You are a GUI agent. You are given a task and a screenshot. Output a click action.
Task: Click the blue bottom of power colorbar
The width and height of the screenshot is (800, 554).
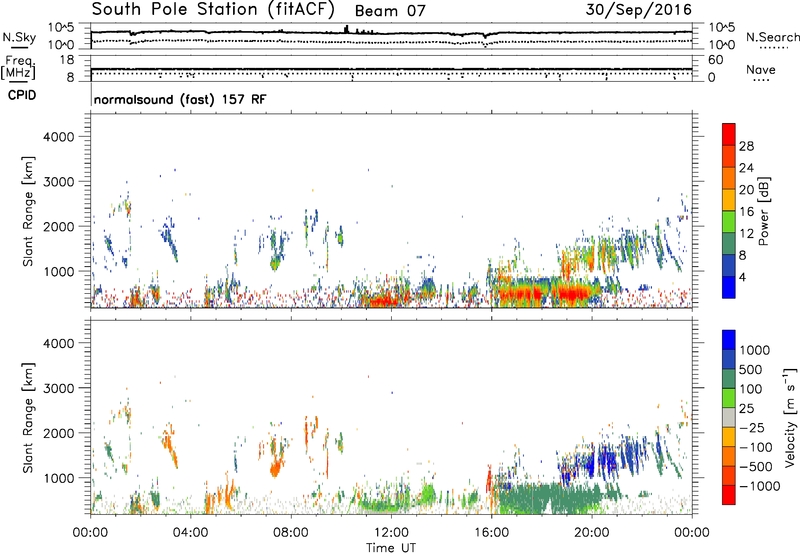coord(729,287)
